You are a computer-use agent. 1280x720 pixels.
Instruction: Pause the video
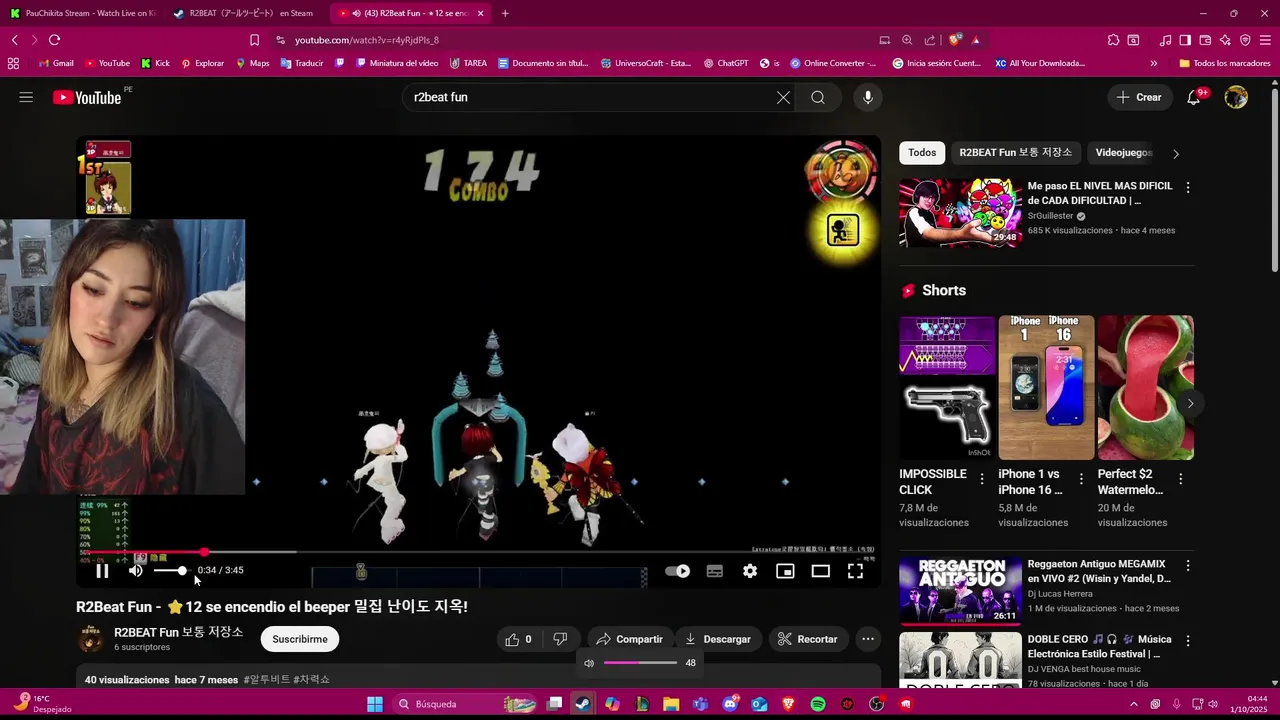[102, 571]
